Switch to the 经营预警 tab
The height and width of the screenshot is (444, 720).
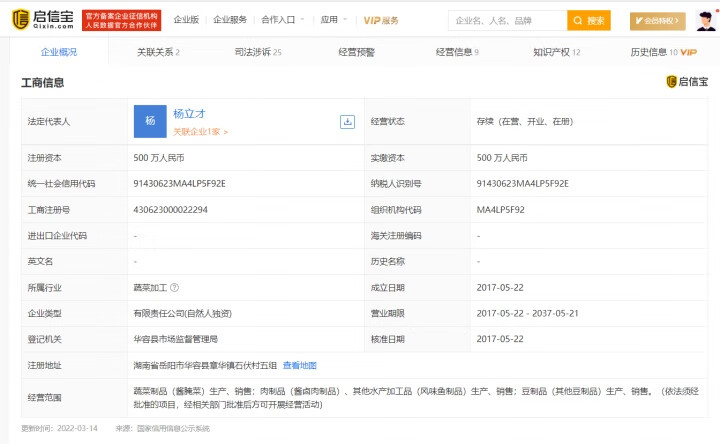356,52
